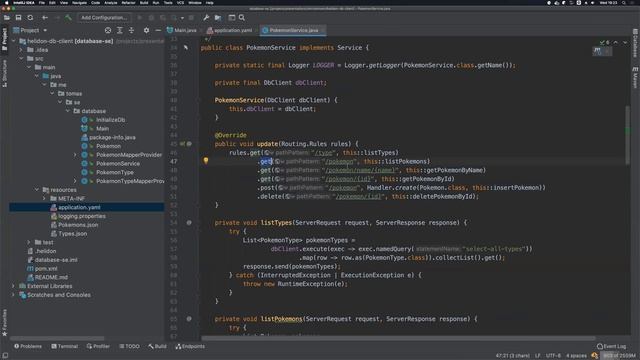This screenshot has width=640, height=360.
Task: Click cursor position 47:21 in status bar
Action: (512, 356)
